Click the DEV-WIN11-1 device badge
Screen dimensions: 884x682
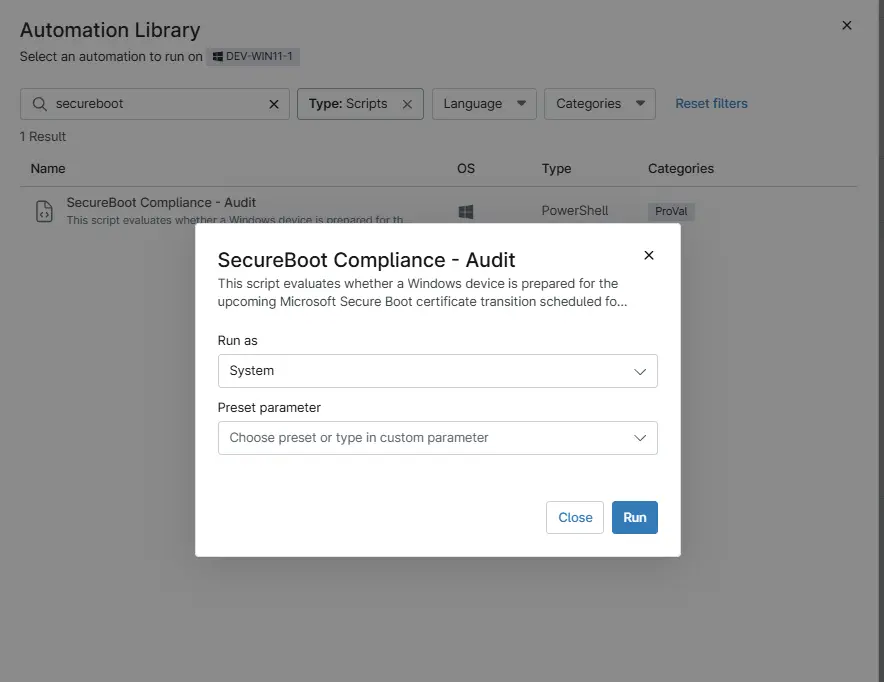point(251,57)
